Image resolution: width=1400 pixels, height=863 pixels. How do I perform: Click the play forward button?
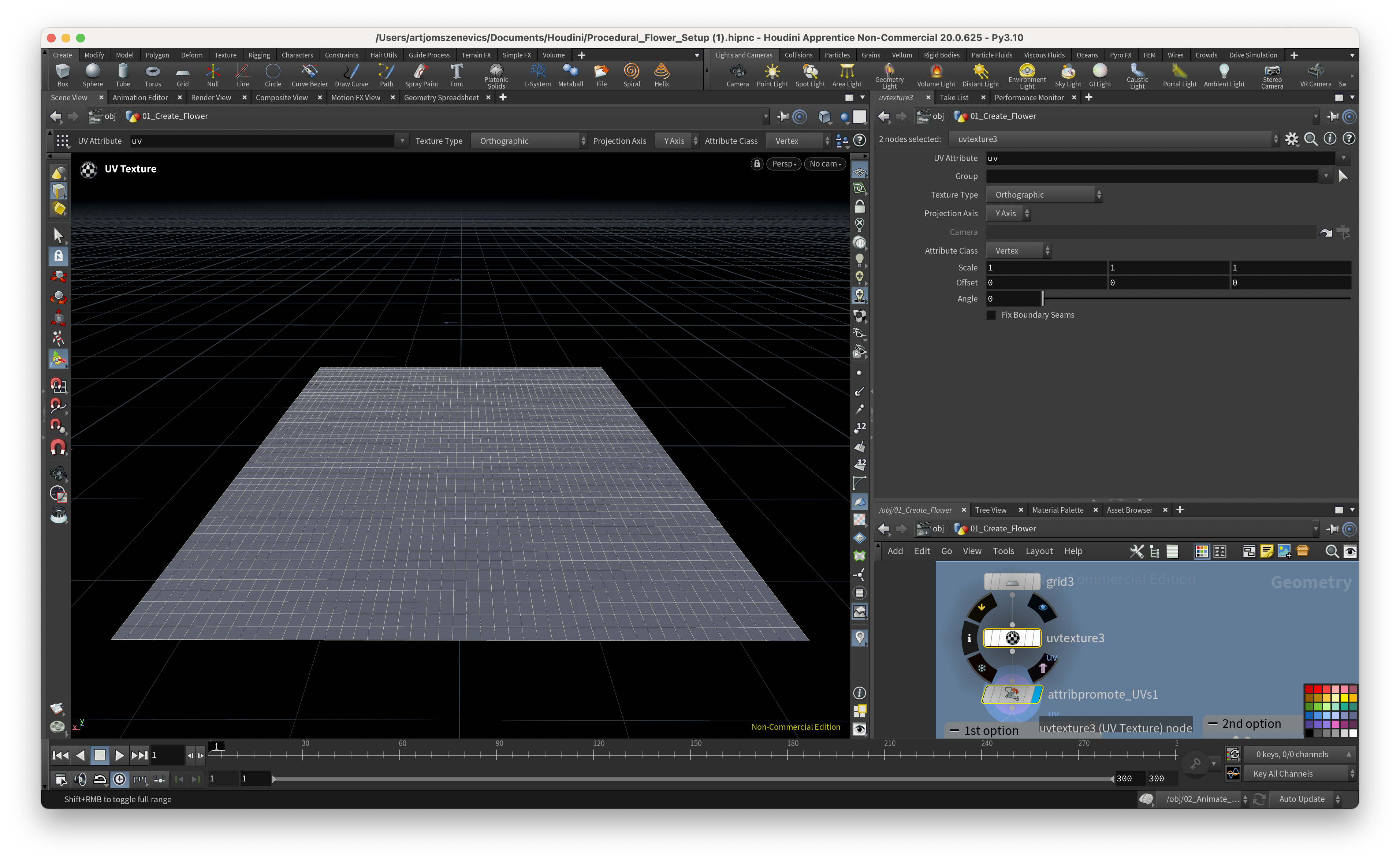pyautogui.click(x=119, y=755)
